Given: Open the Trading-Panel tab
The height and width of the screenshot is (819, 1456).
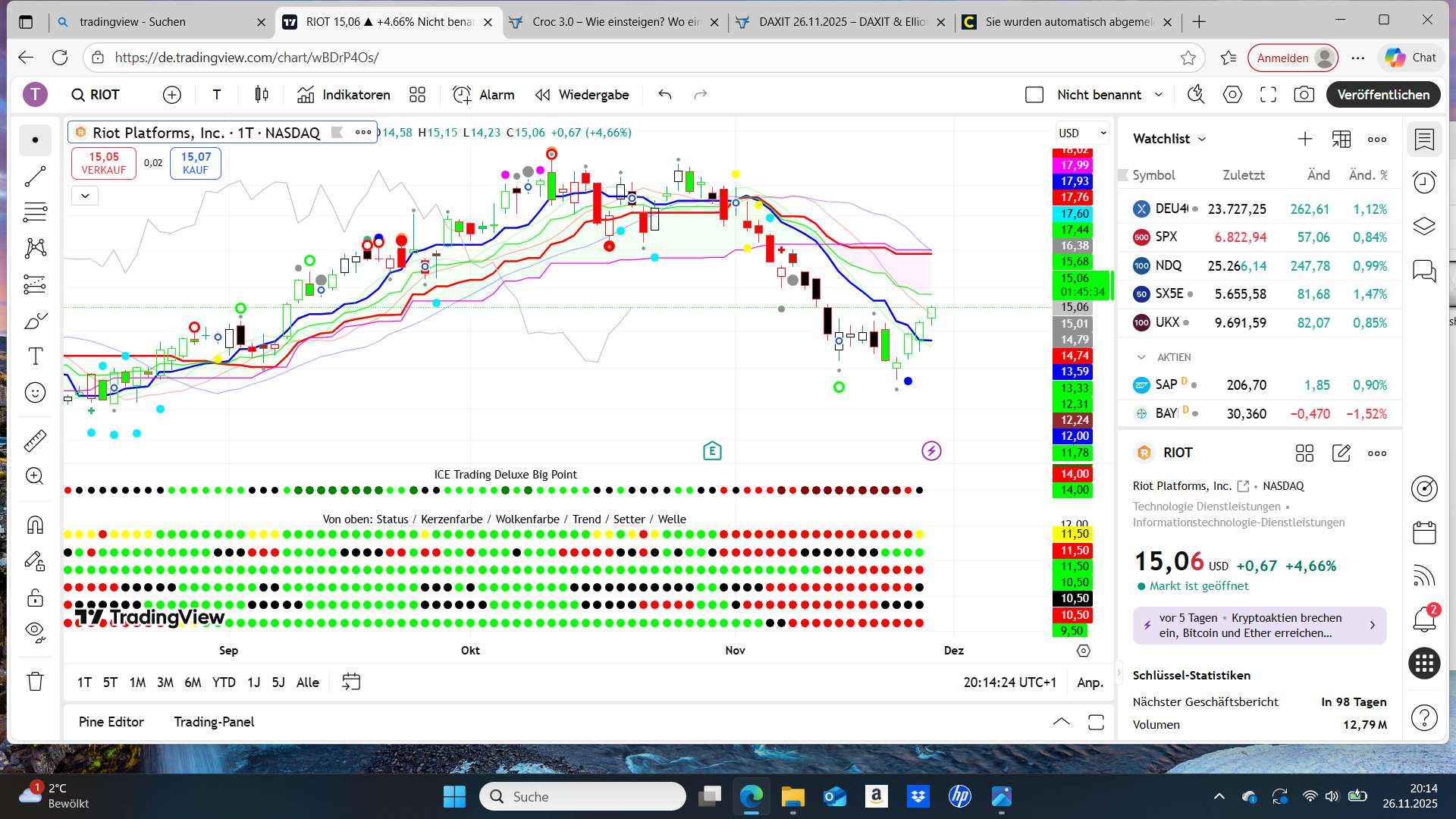Looking at the screenshot, I should coord(214,722).
